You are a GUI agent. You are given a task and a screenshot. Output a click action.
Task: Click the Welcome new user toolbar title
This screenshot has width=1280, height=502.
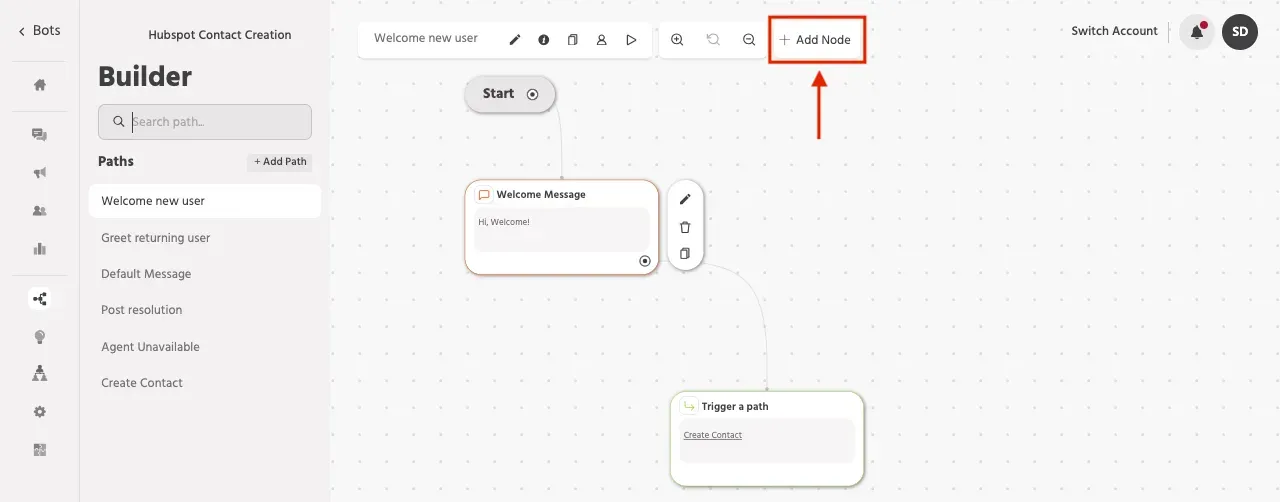coord(426,38)
